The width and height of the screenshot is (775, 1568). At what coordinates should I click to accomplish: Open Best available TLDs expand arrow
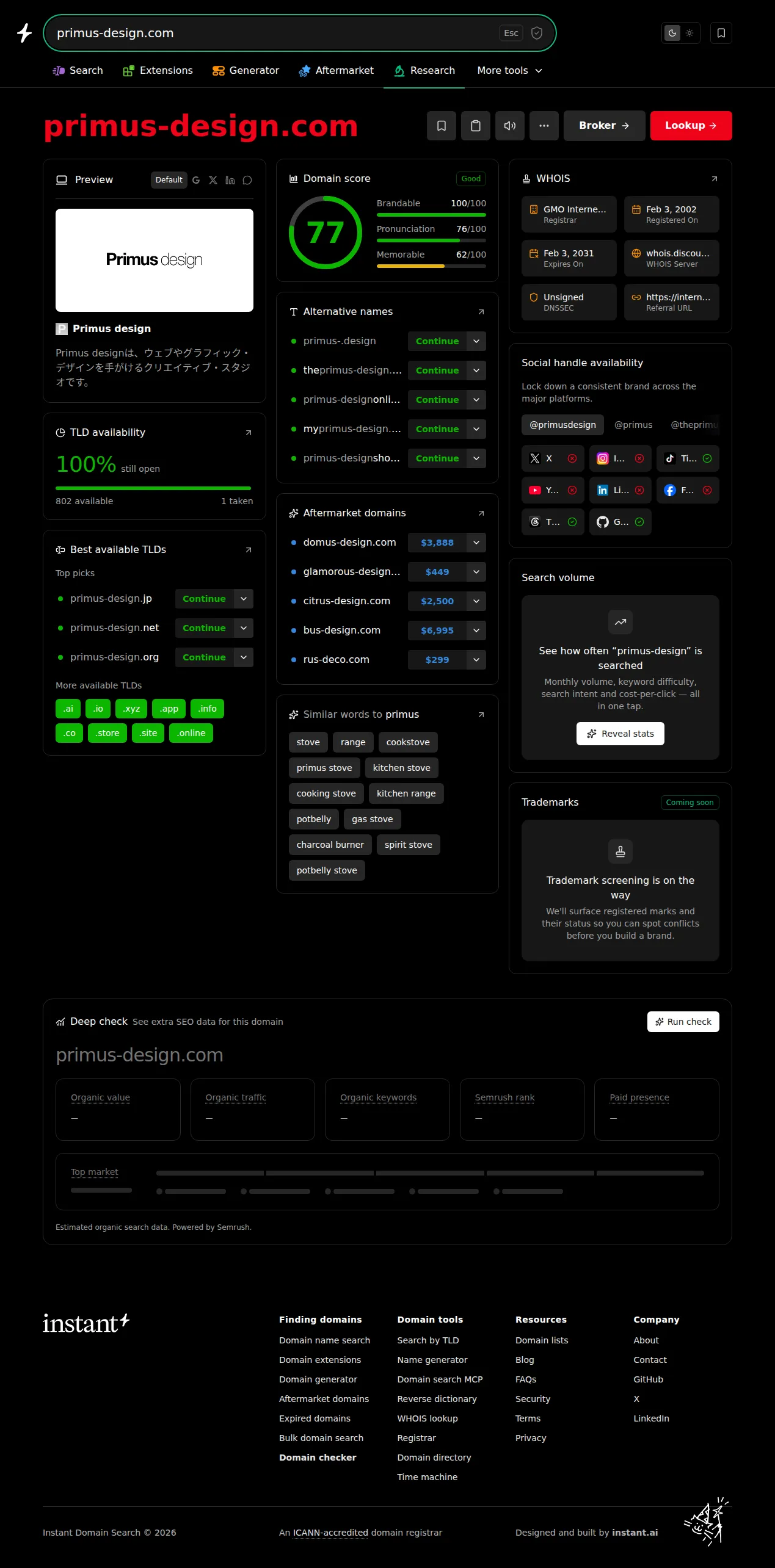tap(249, 550)
